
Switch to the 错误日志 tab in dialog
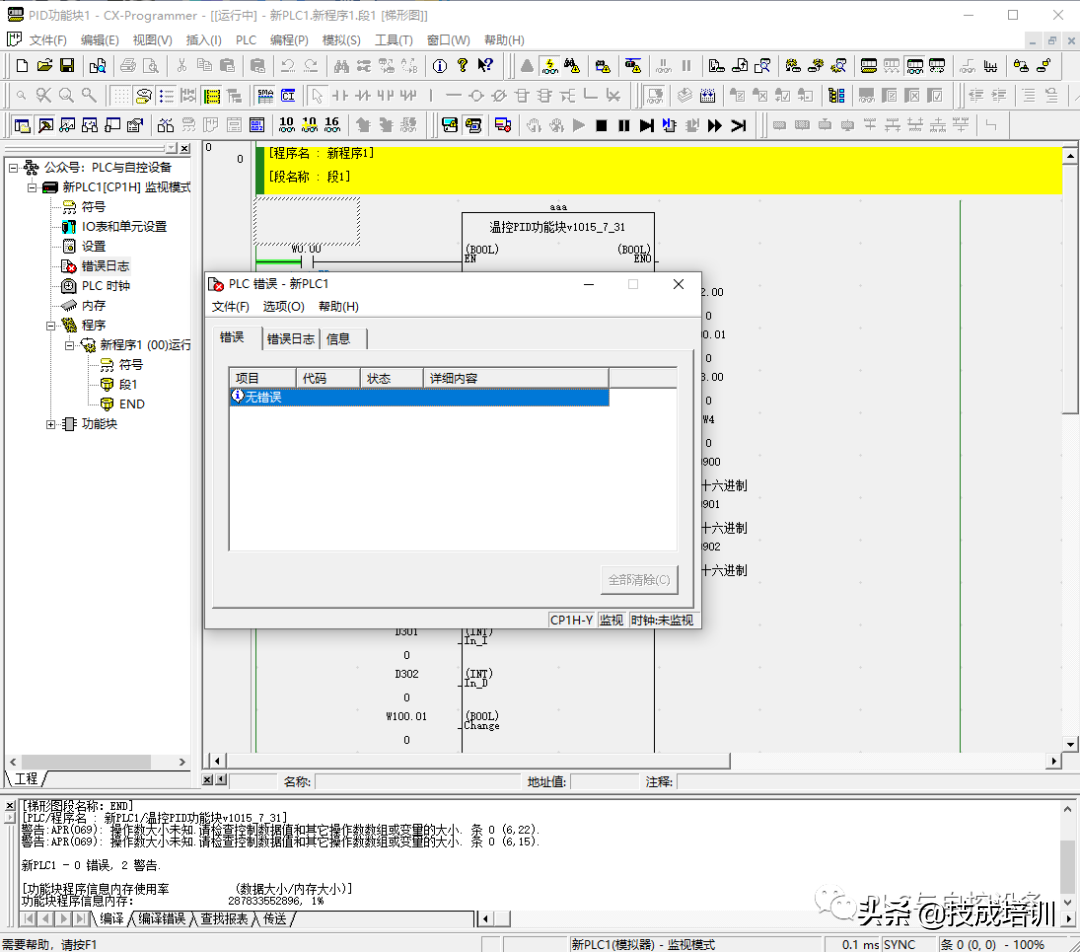coord(290,339)
